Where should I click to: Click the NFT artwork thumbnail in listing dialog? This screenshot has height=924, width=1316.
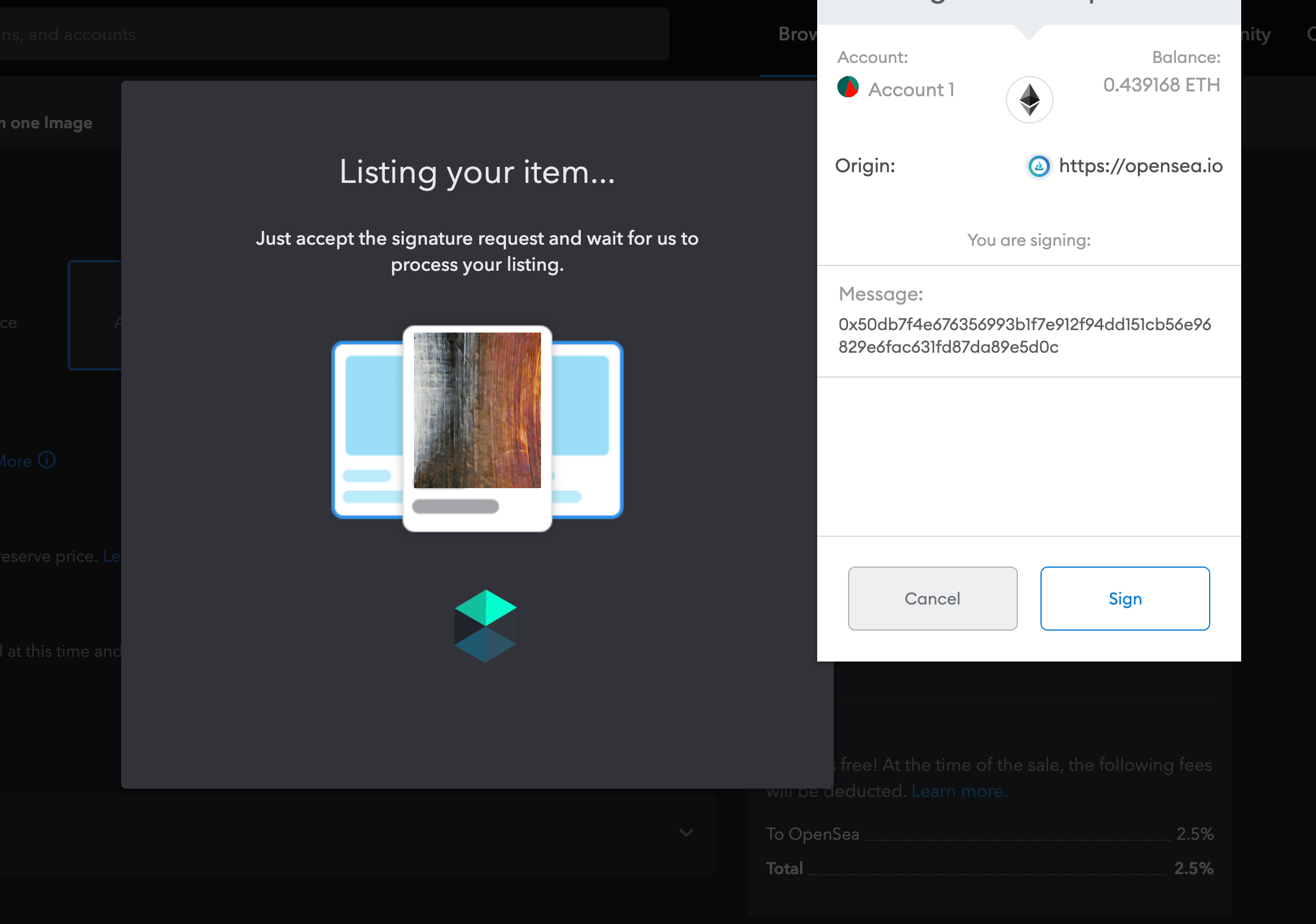(x=477, y=410)
